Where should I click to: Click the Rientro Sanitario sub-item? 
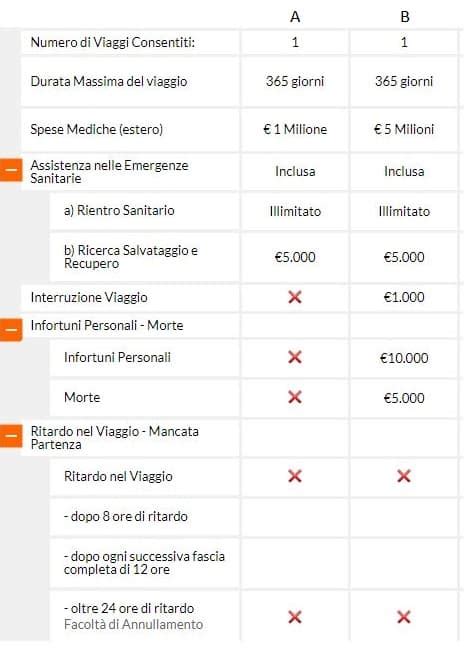pos(119,210)
